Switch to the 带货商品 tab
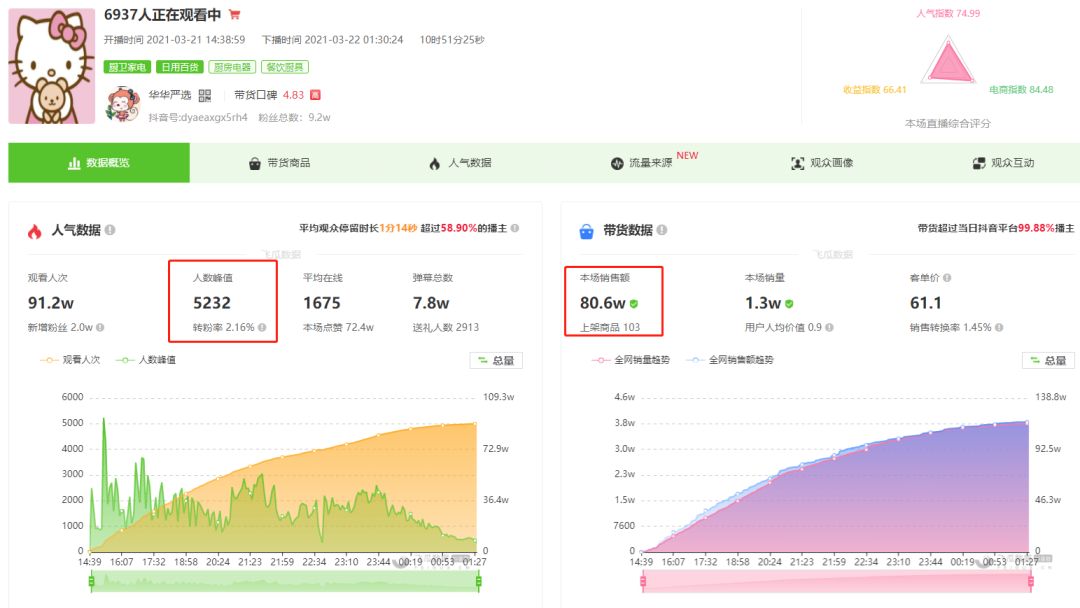This screenshot has width=1080, height=608. point(280,163)
